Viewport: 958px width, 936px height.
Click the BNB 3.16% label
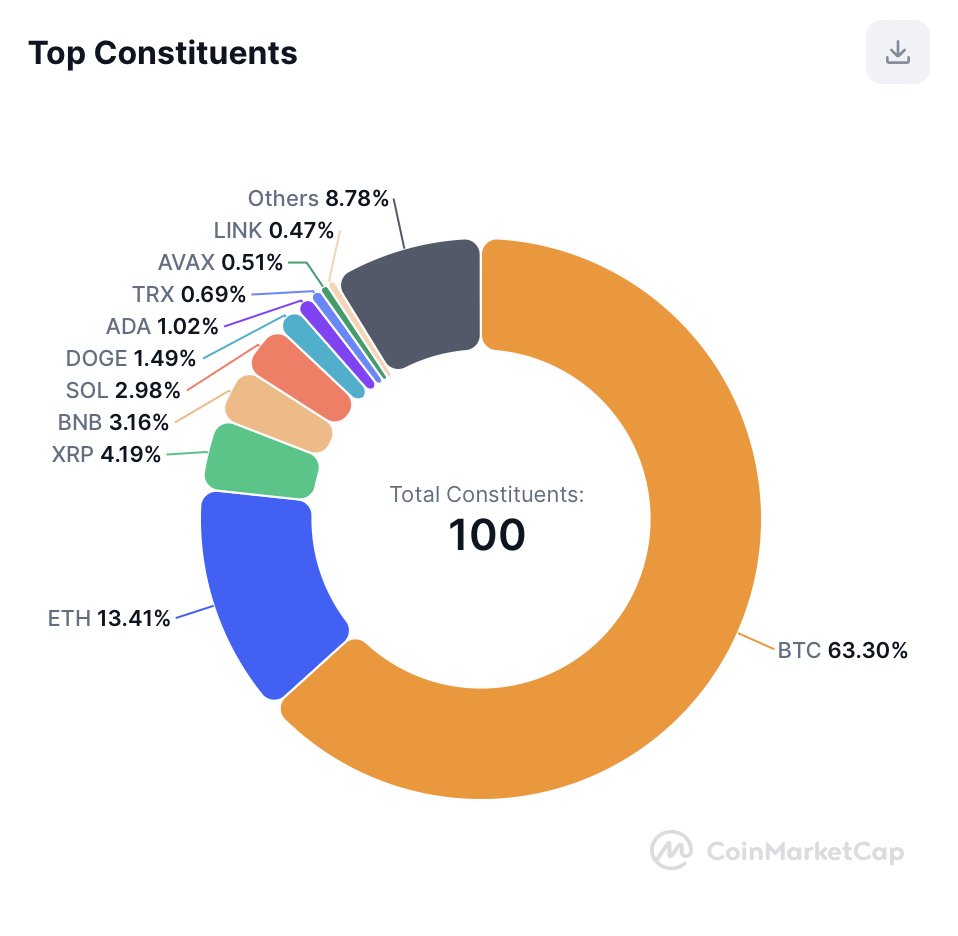[113, 422]
